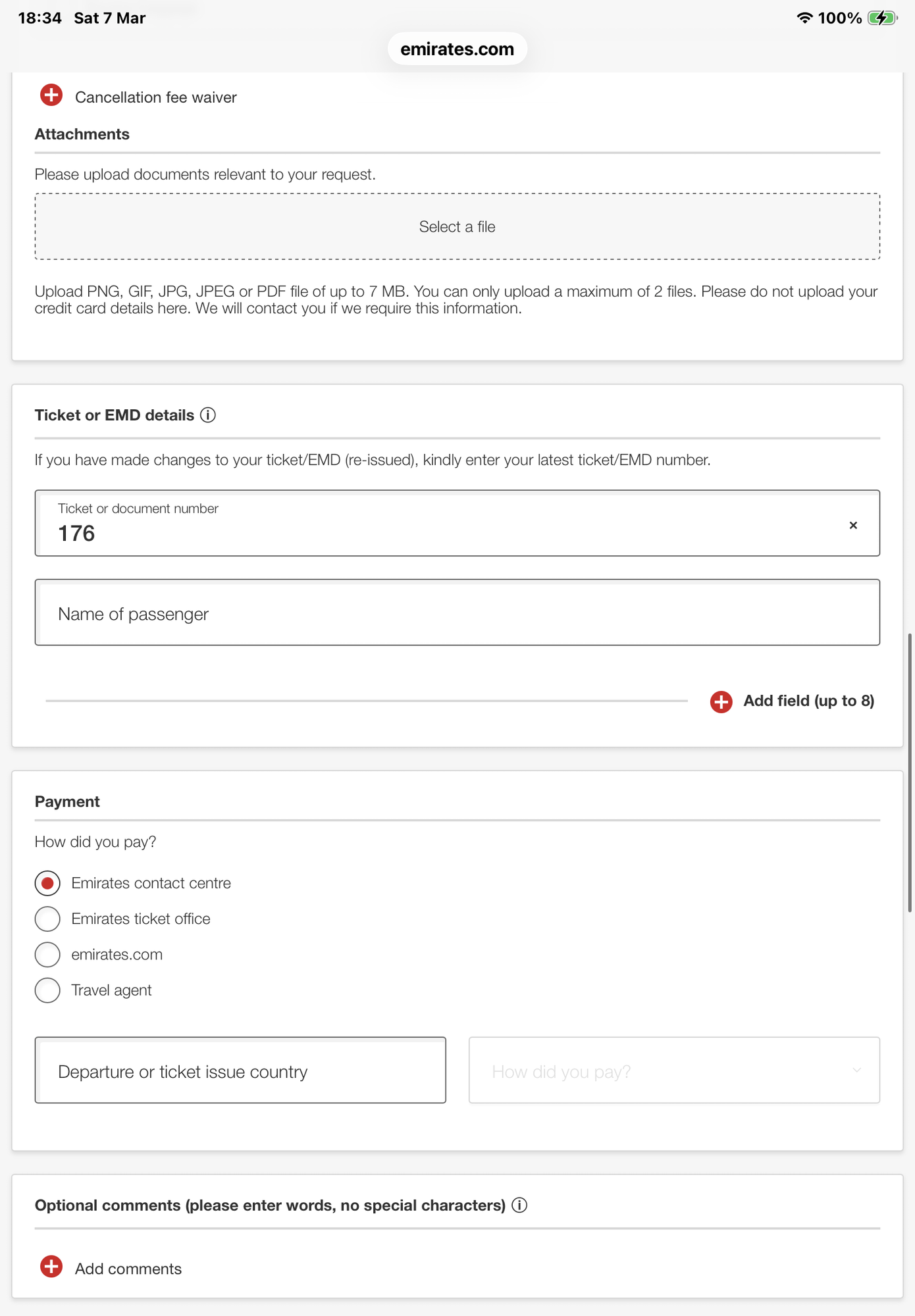The height and width of the screenshot is (1316, 915).
Task: Tap the Wi-Fi icon in status bar
Action: [x=804, y=18]
